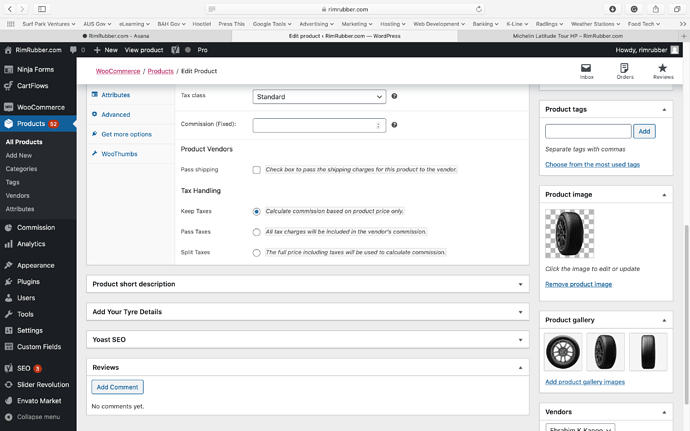
Task: Click the Add Comment button
Action: [x=117, y=387]
